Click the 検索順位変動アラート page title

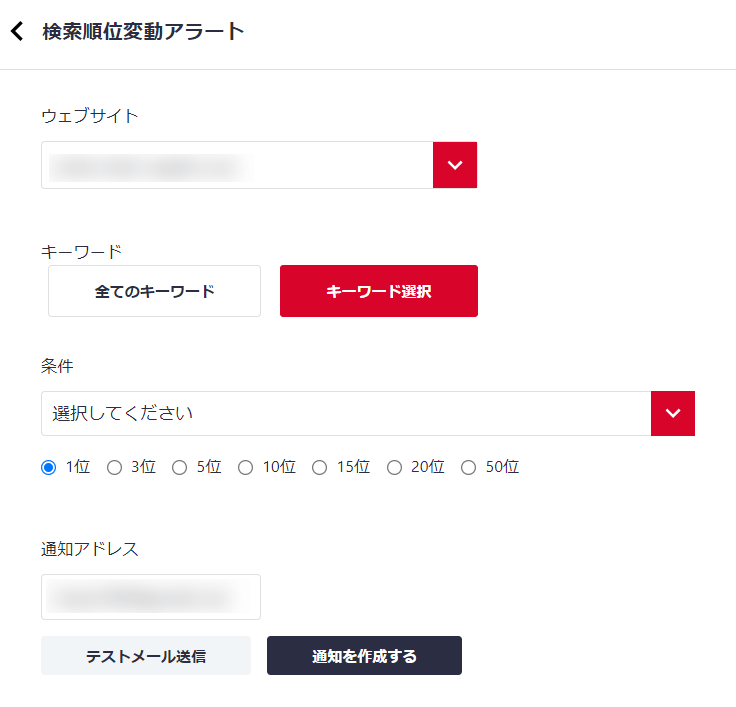coord(143,31)
